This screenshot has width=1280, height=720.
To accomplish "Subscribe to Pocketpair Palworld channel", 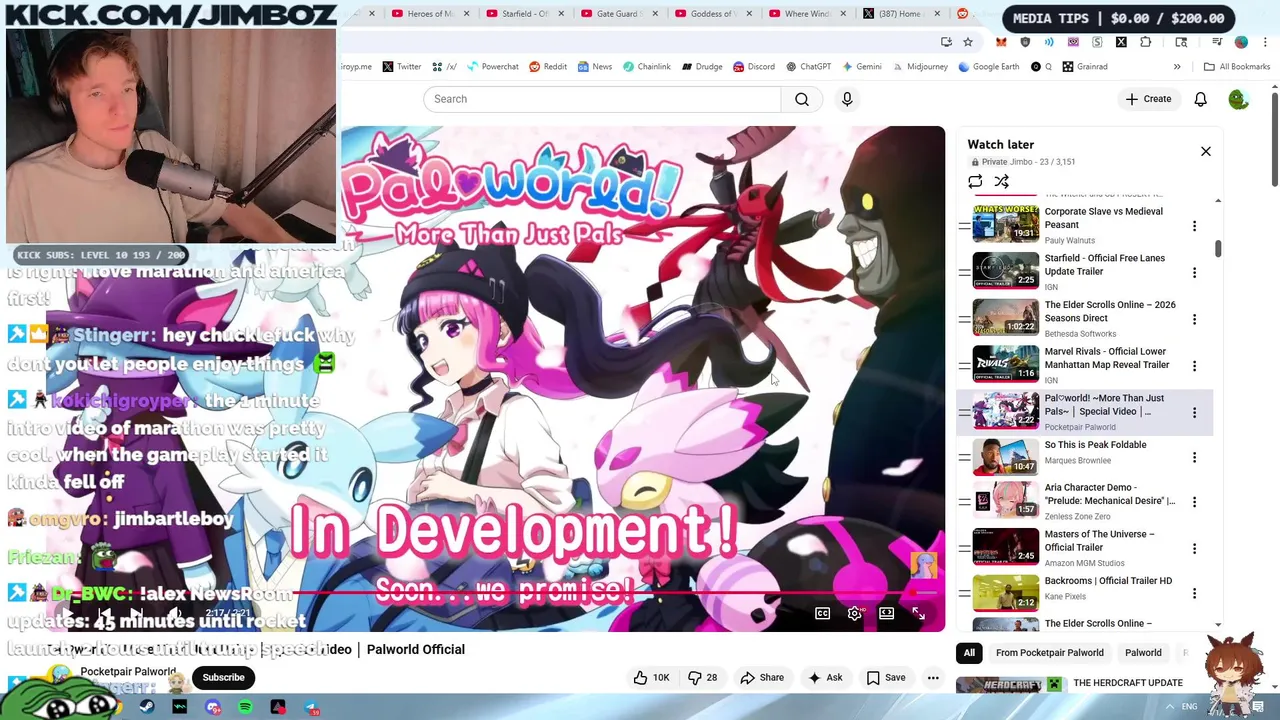I will 223,677.
